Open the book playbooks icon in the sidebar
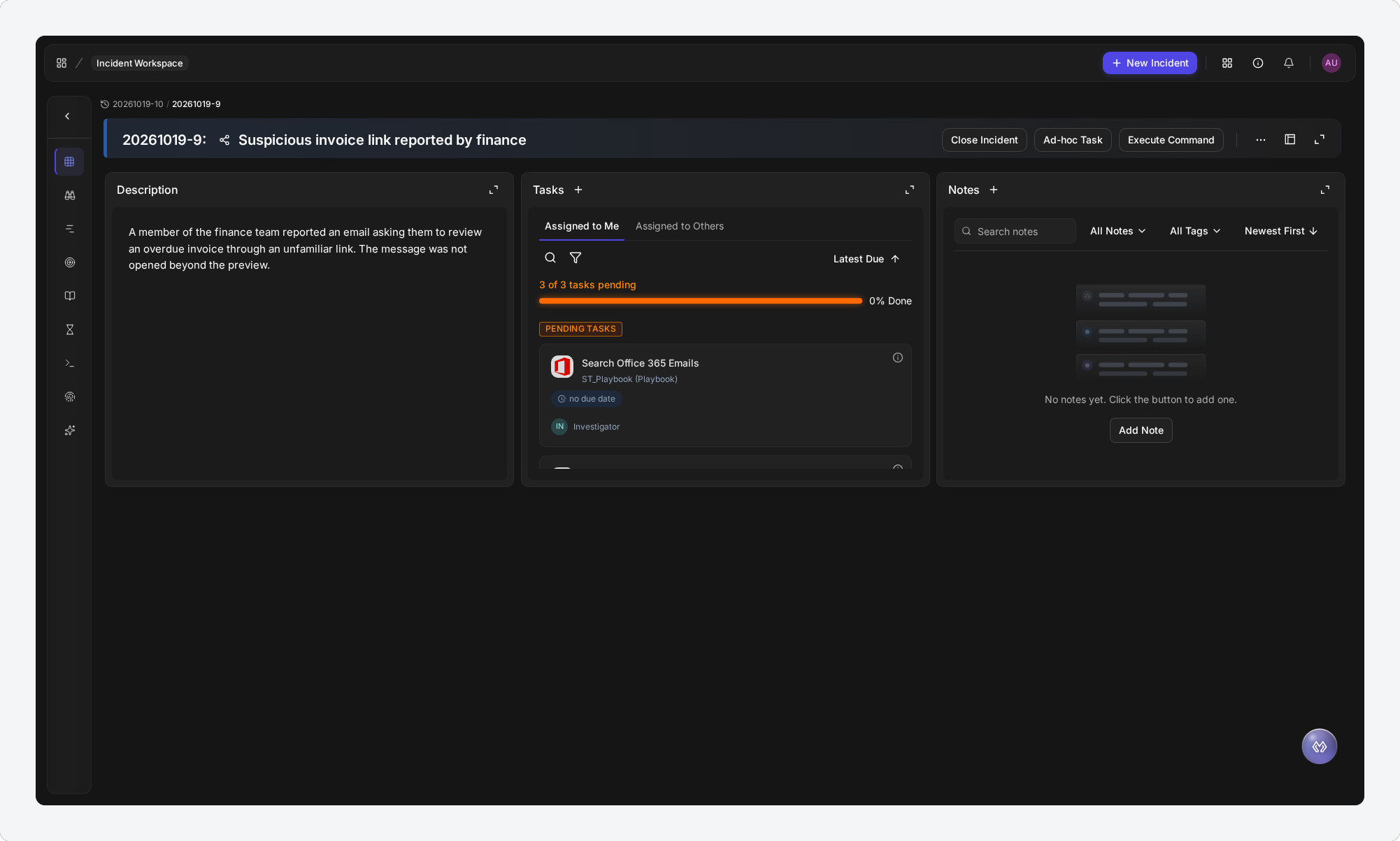This screenshot has height=841, width=1400. 69,296
